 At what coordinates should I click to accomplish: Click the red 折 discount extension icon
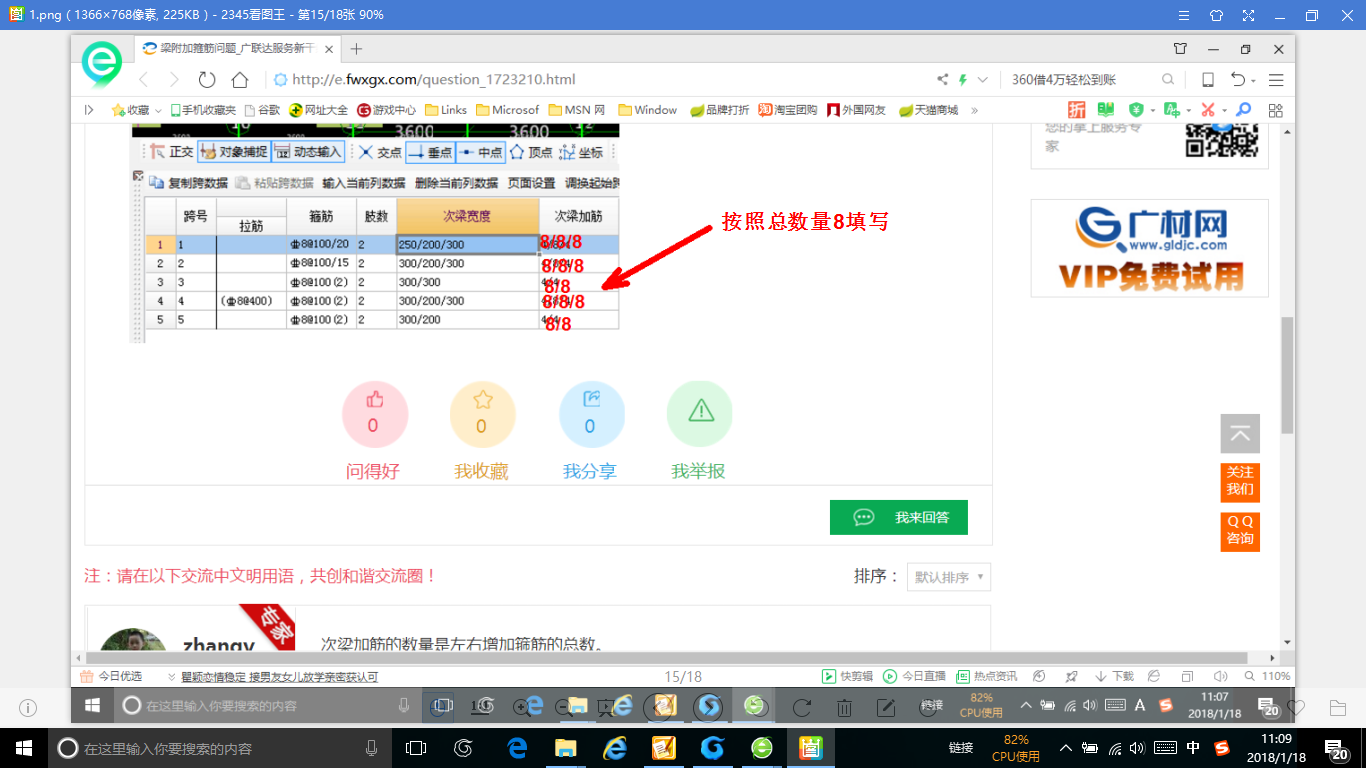(1076, 110)
